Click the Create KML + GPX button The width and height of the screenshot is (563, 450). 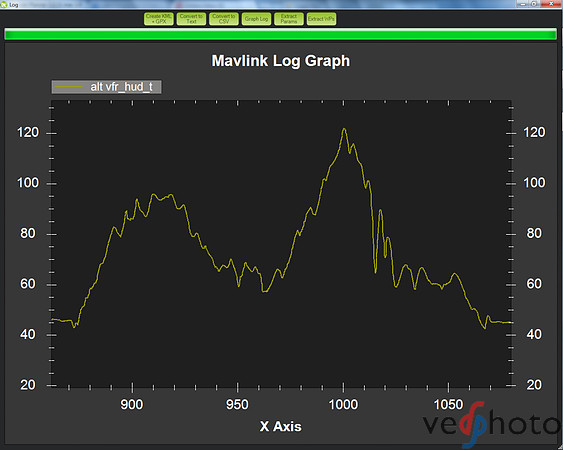point(159,19)
